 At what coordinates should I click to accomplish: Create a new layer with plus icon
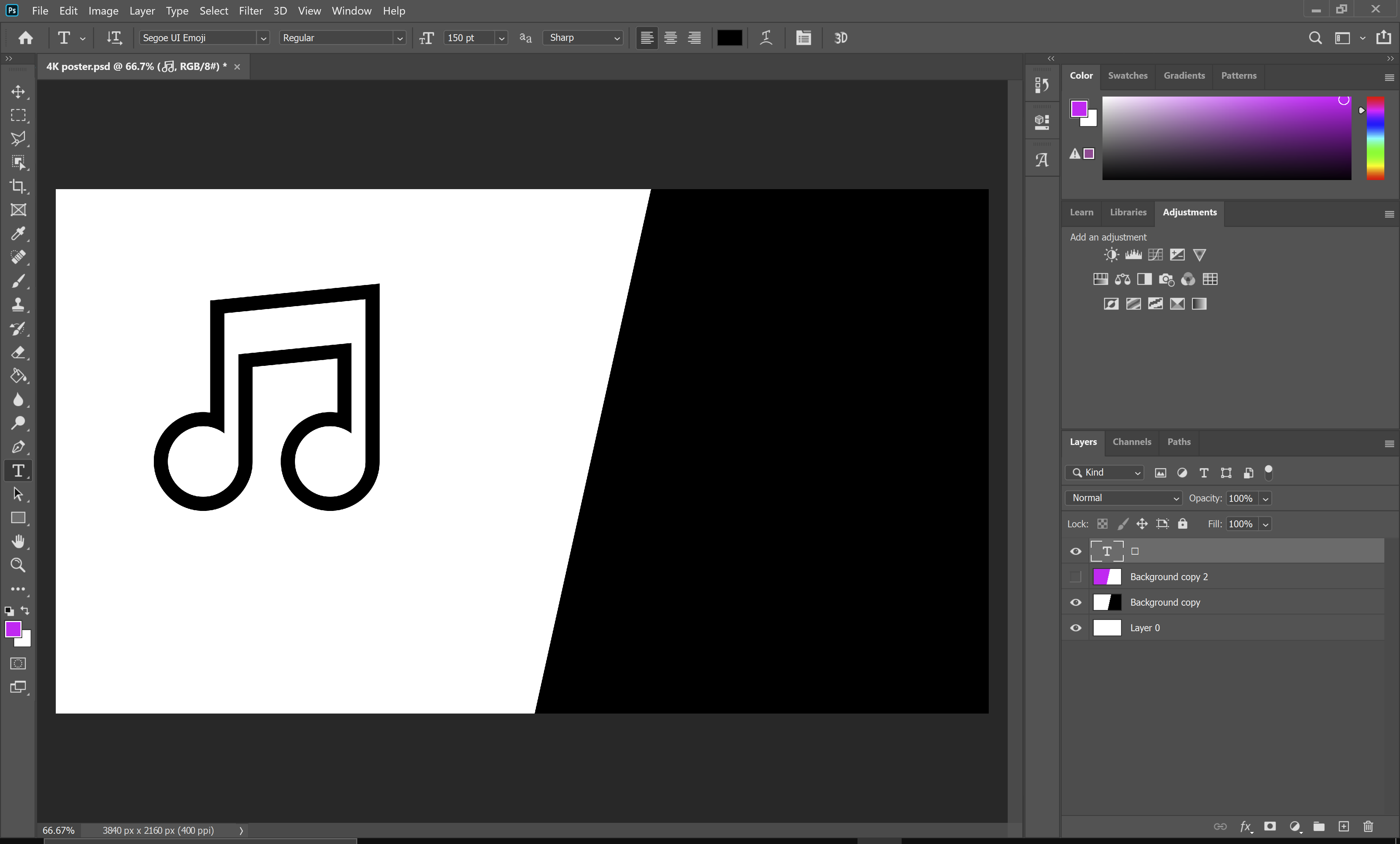pyautogui.click(x=1344, y=827)
